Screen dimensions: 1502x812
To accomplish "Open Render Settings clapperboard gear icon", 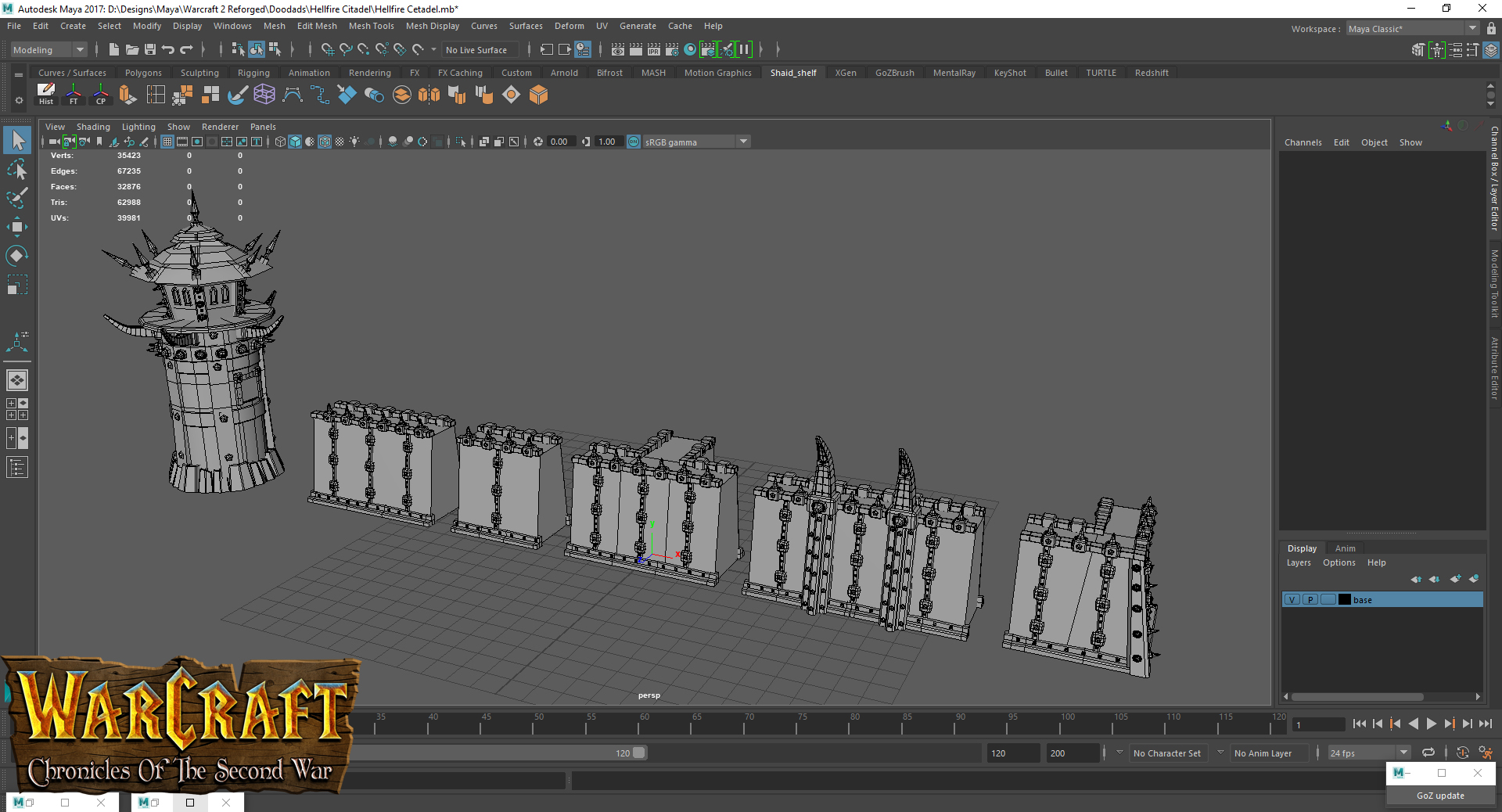I will point(672,49).
